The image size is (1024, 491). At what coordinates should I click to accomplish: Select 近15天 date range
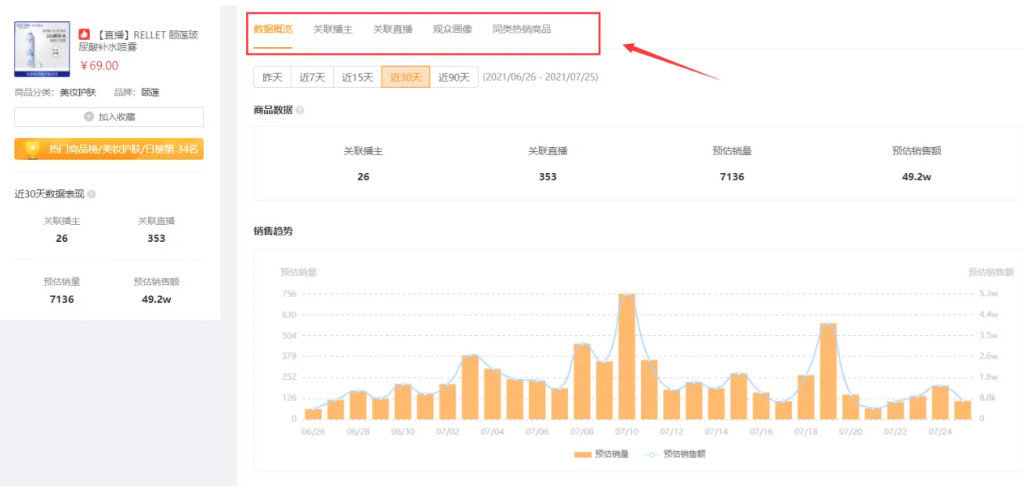[x=358, y=77]
